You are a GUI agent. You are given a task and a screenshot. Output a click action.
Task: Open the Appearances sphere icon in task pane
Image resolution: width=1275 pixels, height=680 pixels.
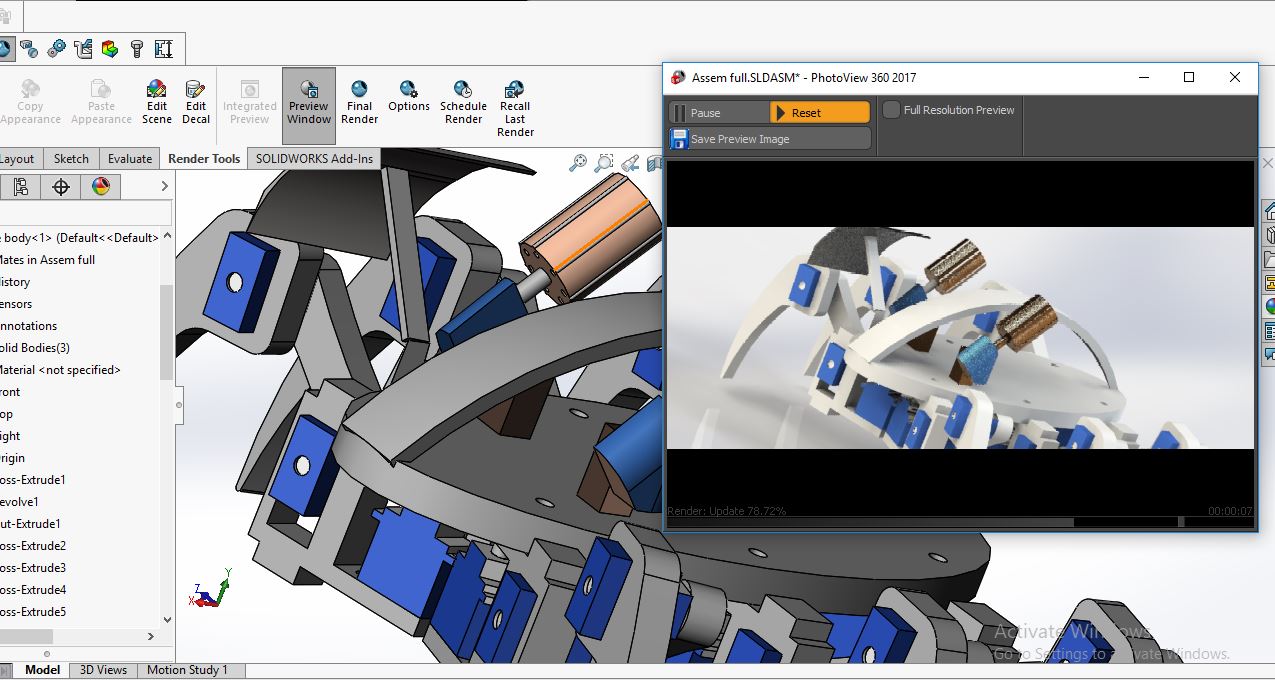coord(1269,307)
